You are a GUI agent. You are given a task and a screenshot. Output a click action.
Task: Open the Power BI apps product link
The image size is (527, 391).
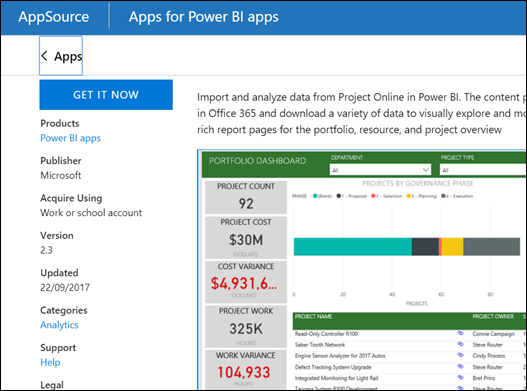pyautogui.click(x=70, y=138)
